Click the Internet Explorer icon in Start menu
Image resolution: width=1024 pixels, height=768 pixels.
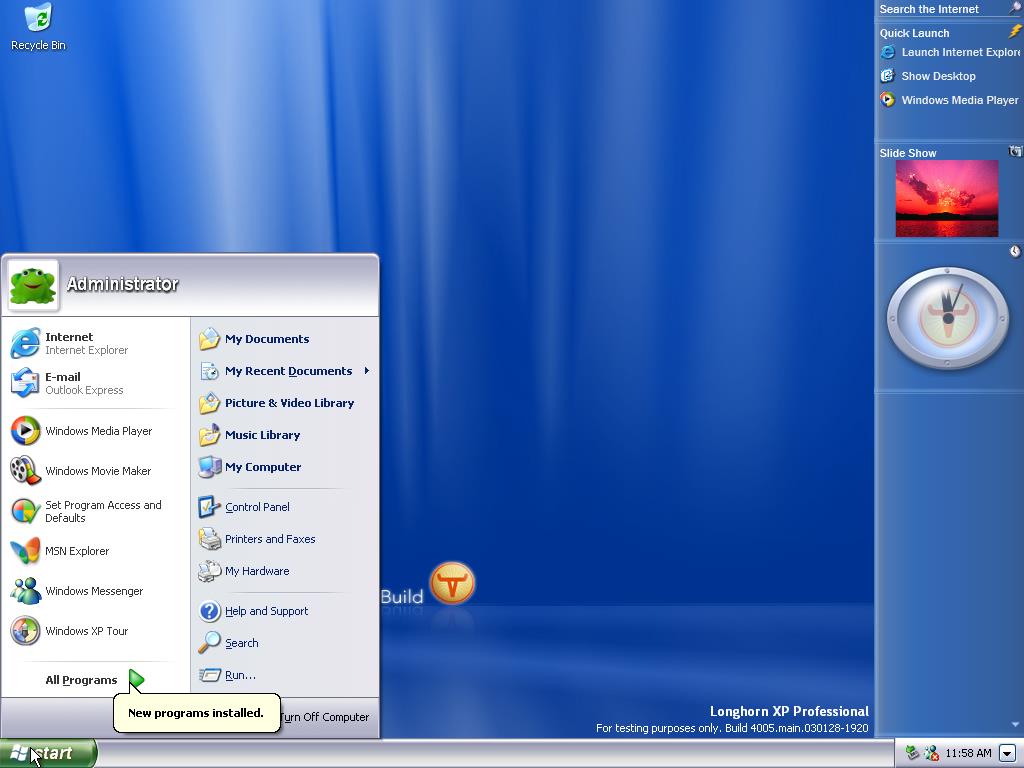coord(25,344)
